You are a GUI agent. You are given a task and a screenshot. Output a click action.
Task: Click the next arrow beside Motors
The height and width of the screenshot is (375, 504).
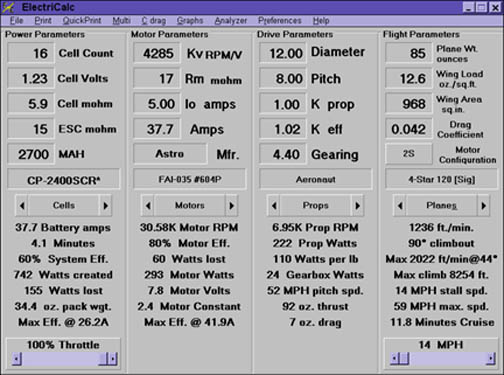coord(231,206)
